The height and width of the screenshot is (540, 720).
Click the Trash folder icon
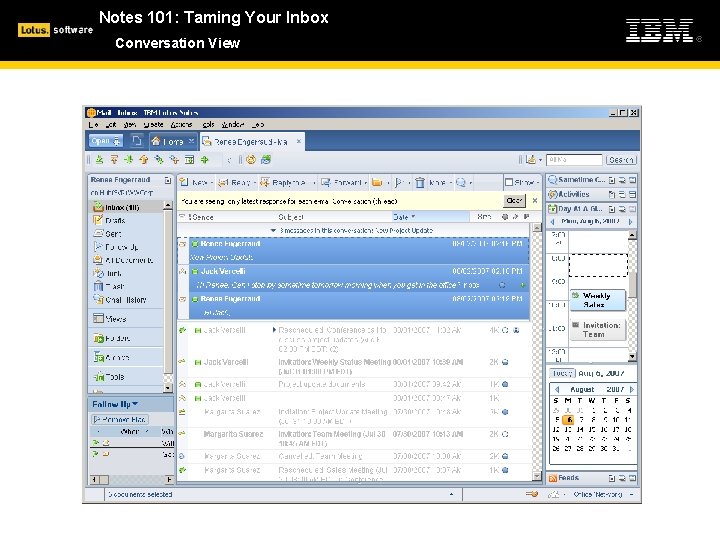98,286
